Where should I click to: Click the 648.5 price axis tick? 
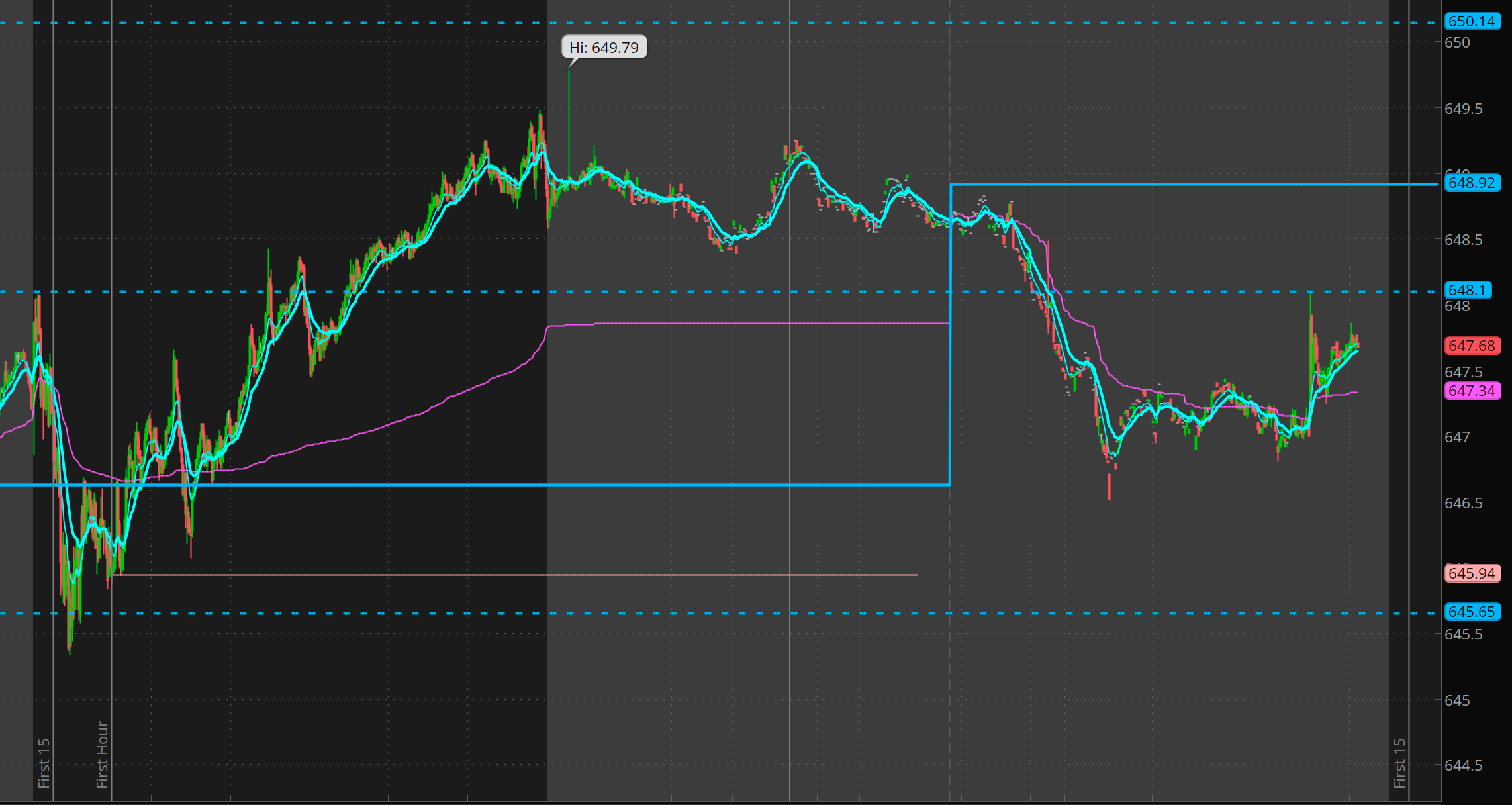[x=1463, y=240]
